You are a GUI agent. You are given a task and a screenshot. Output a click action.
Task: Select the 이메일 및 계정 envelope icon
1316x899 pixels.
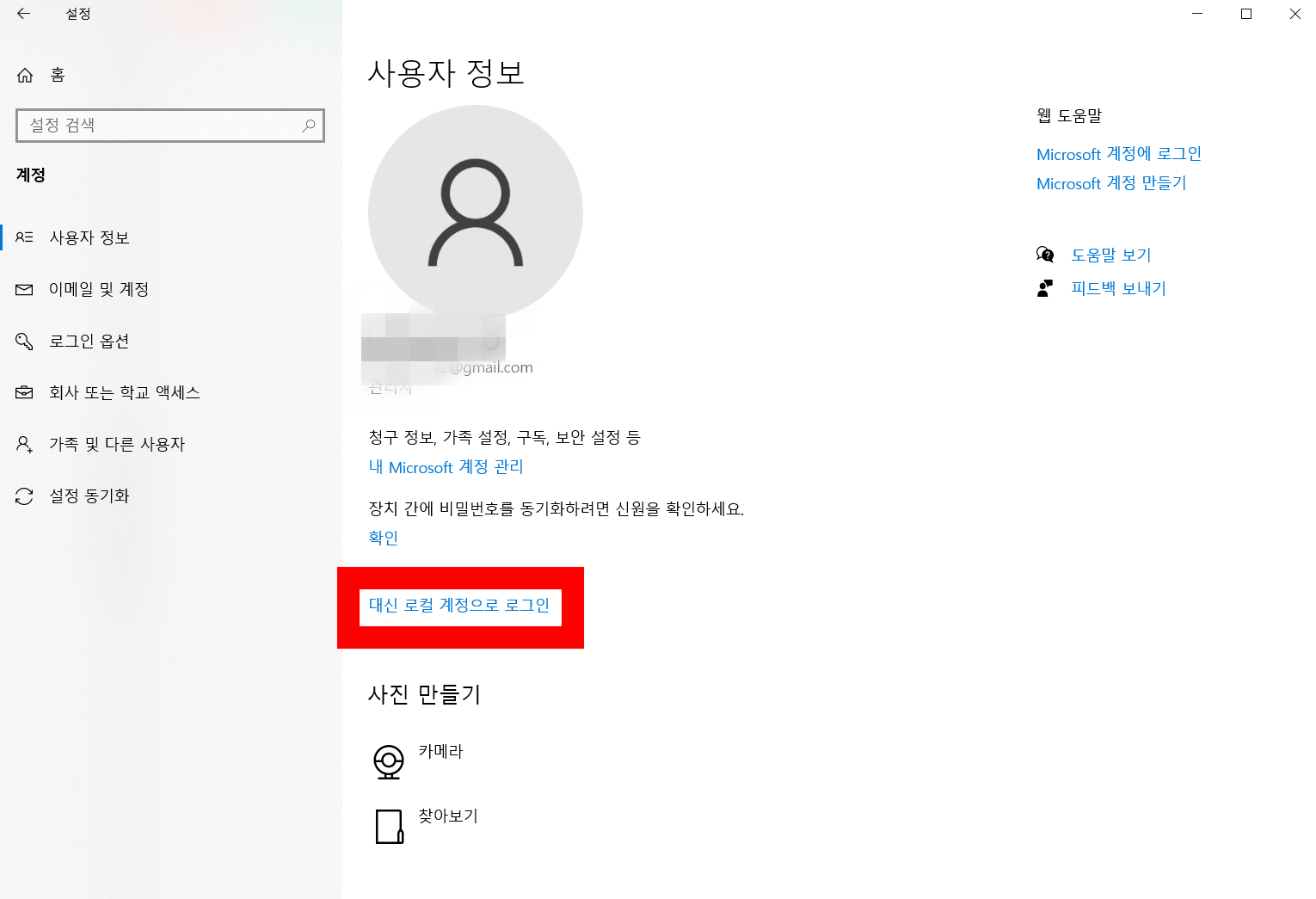(x=24, y=289)
